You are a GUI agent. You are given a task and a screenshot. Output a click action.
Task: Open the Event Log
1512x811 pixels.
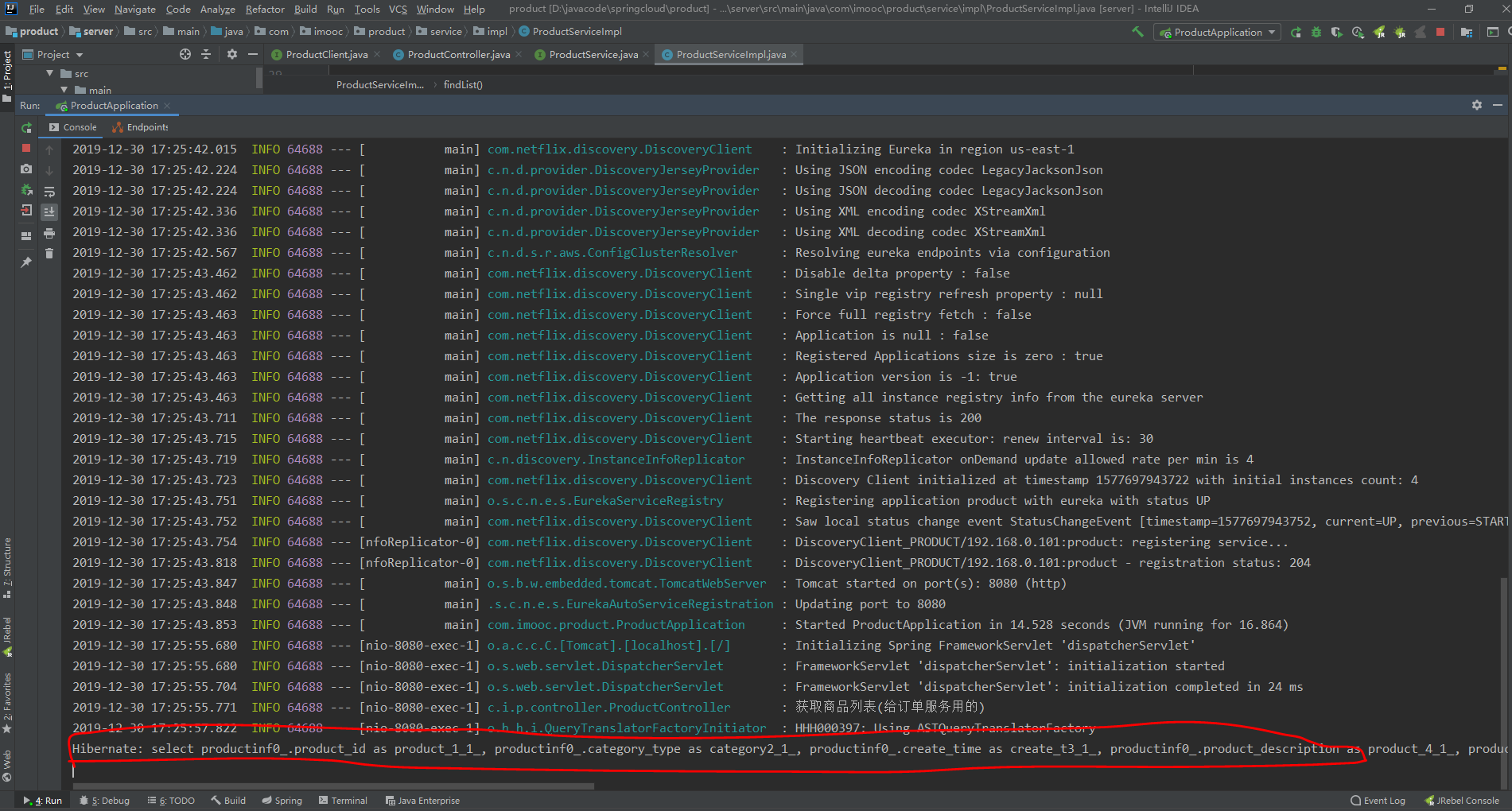1378,801
